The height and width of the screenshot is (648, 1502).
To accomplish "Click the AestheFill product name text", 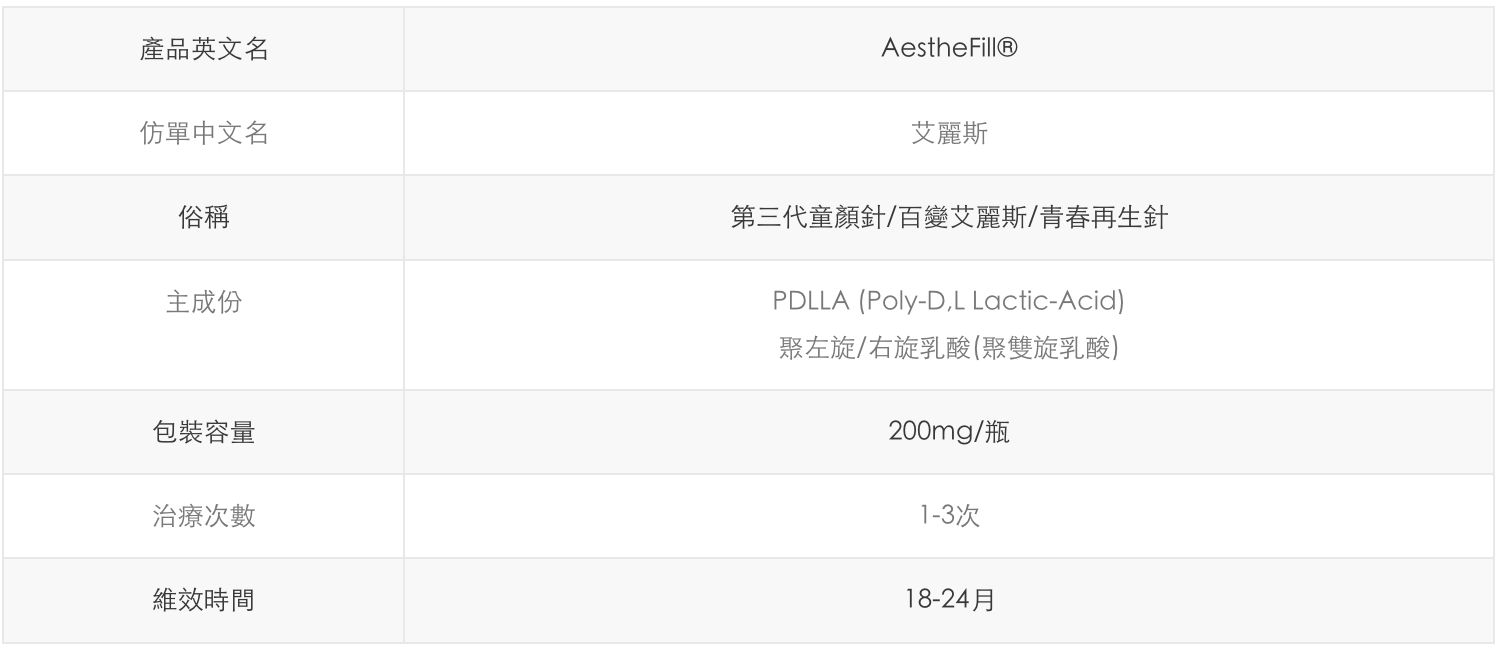I will [937, 51].
